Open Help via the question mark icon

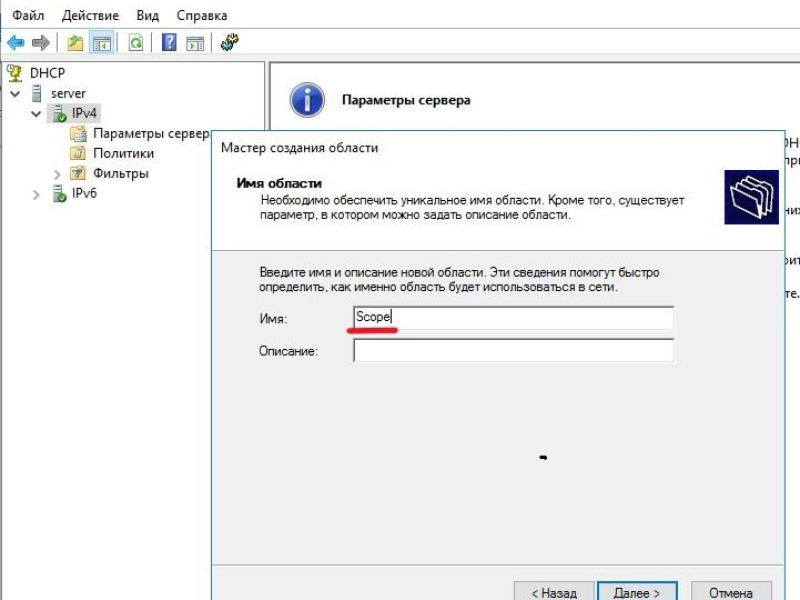[x=169, y=42]
